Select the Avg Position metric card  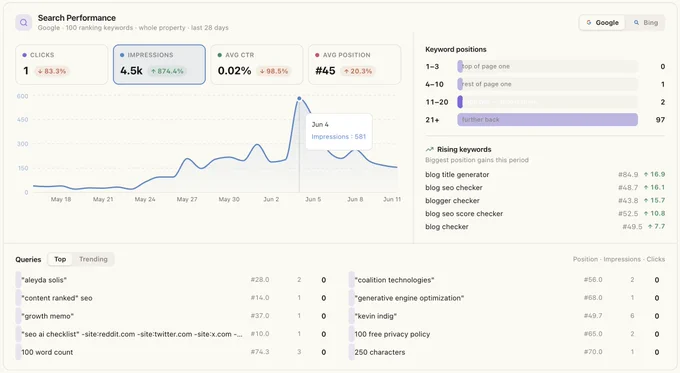(354, 64)
